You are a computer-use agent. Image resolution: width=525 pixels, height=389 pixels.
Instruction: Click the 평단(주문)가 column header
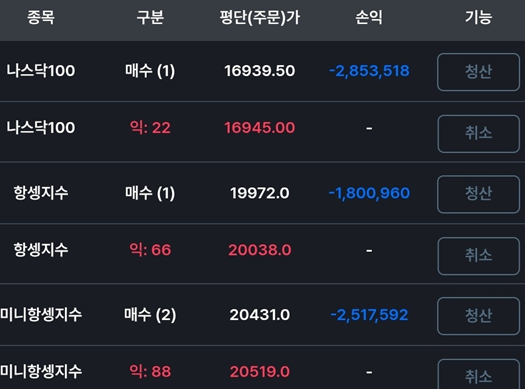point(259,17)
